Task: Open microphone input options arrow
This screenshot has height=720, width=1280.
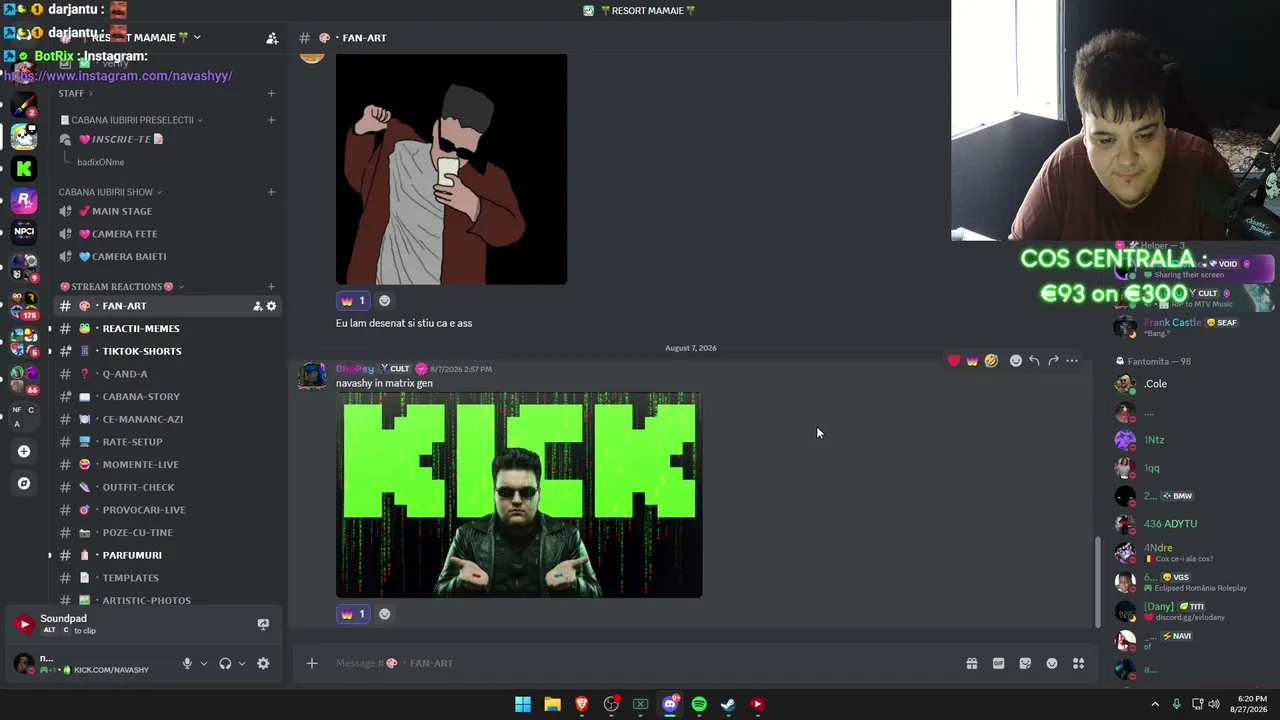Action: point(203,663)
